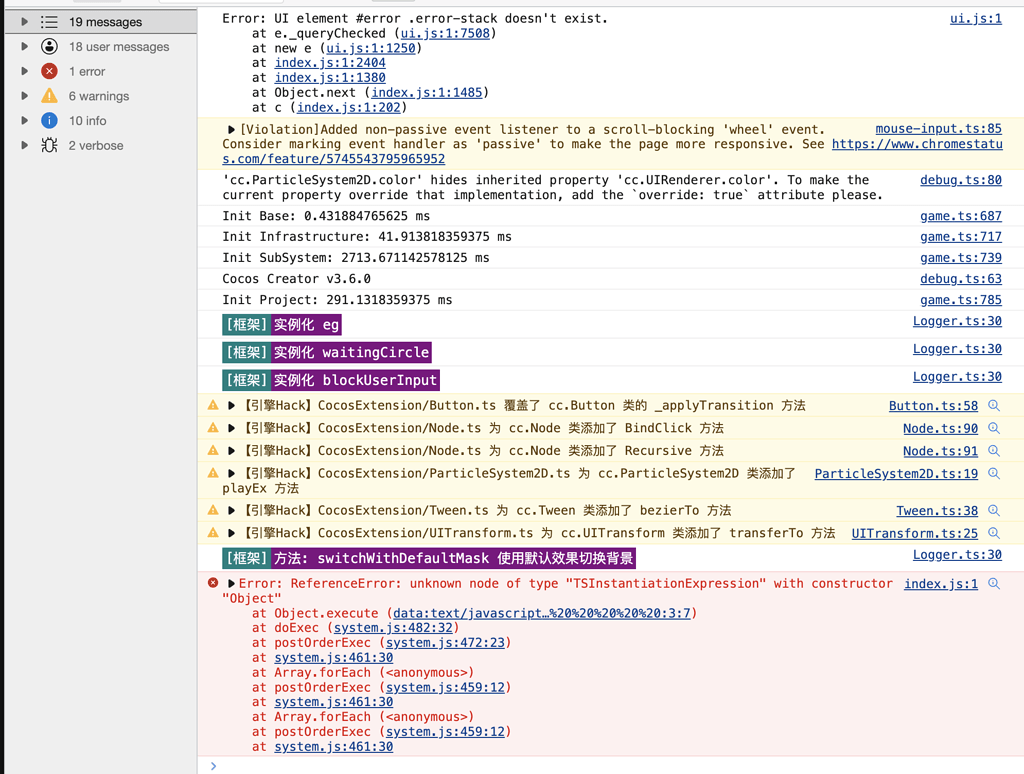
Task: Click the user messages person icon
Action: [49, 47]
